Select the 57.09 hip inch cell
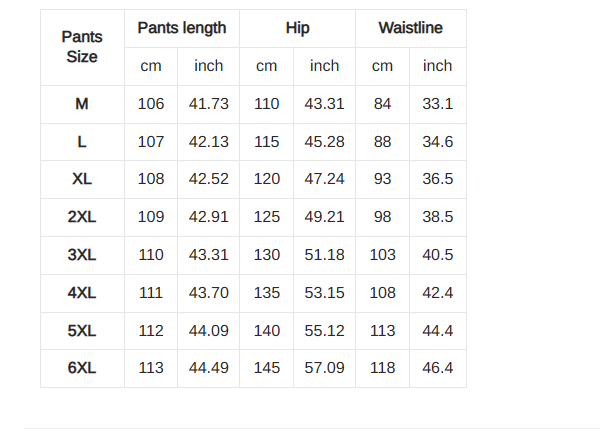 [324, 368]
